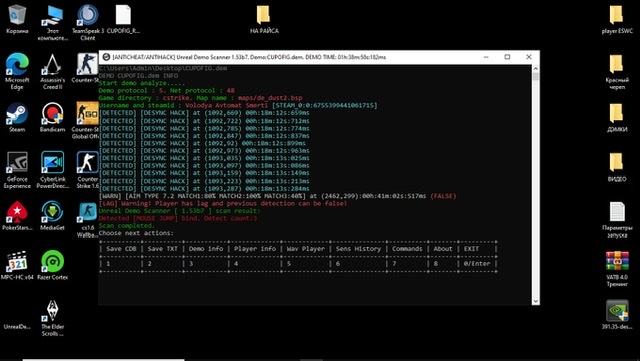Click the scanner window's scroll down arrow
640x361 pixels.
(x=535, y=301)
